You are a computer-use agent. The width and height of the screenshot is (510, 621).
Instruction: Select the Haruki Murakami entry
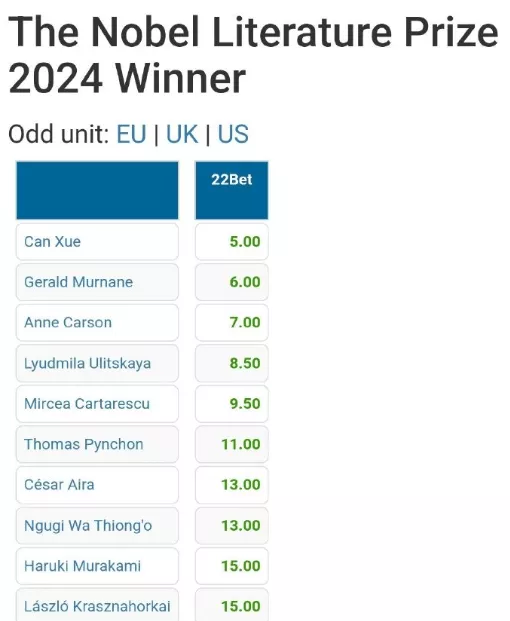[97, 566]
